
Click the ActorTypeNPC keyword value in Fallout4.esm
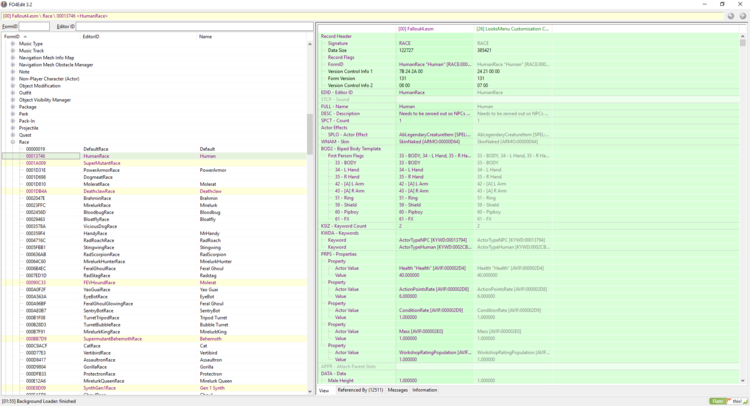pyautogui.click(x=432, y=240)
